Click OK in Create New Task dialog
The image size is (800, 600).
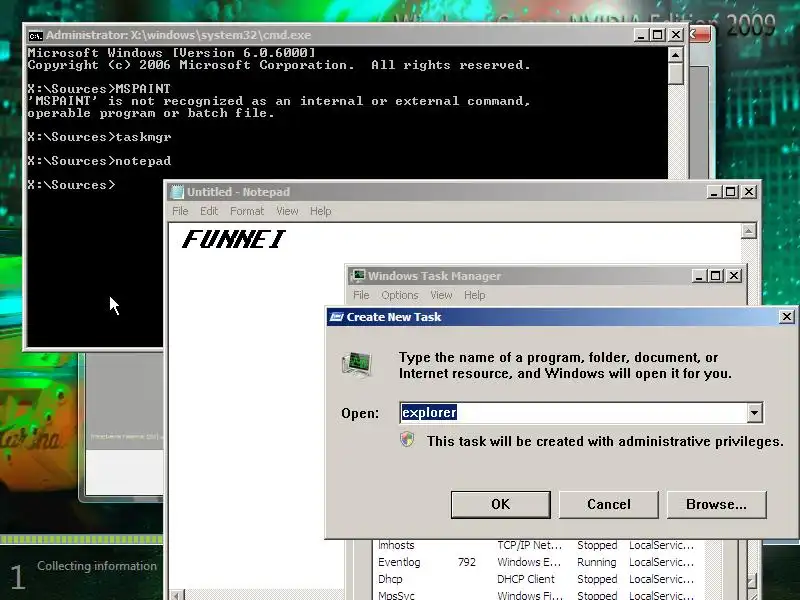click(501, 504)
